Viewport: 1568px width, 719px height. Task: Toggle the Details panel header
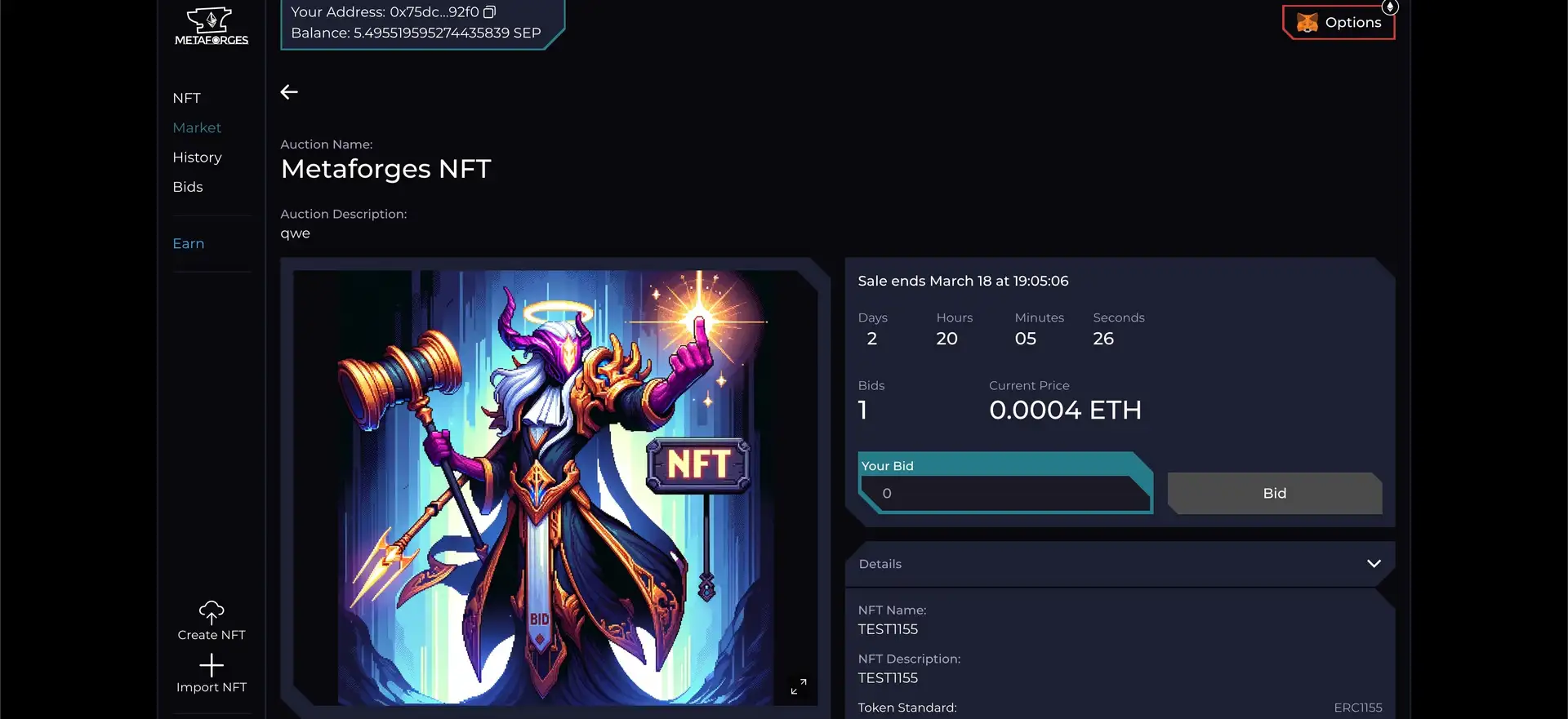(x=1120, y=564)
